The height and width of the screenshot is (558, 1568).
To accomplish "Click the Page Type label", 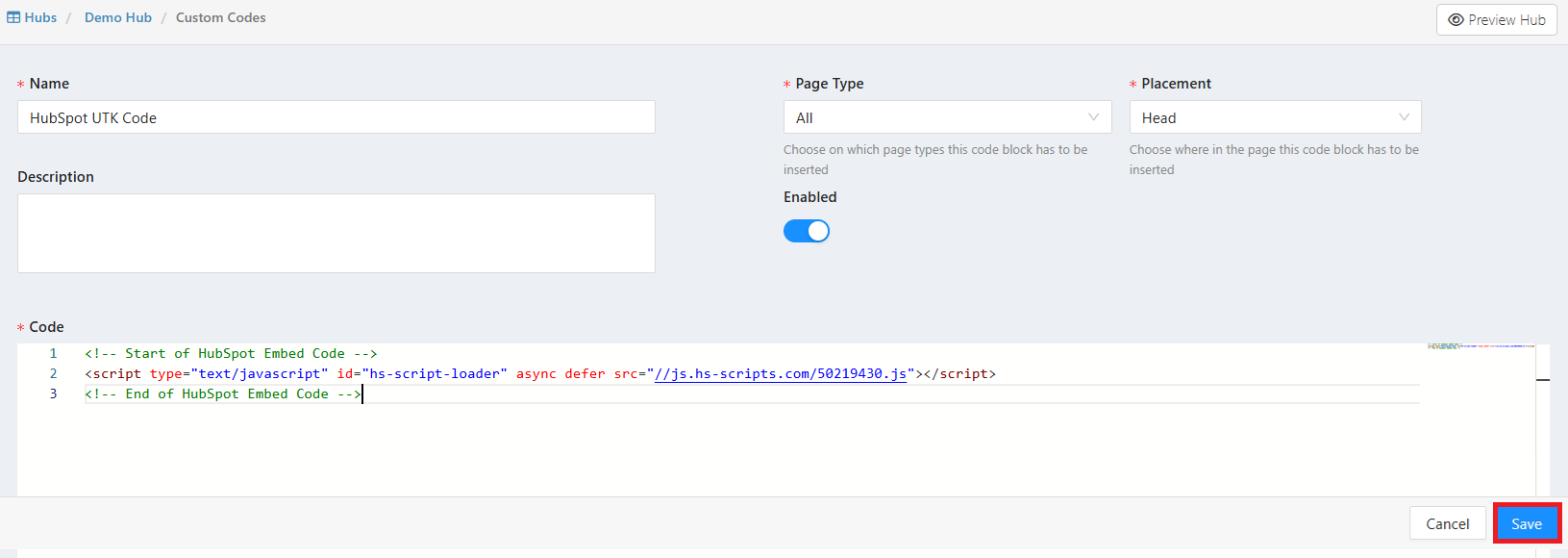I will pyautogui.click(x=830, y=84).
